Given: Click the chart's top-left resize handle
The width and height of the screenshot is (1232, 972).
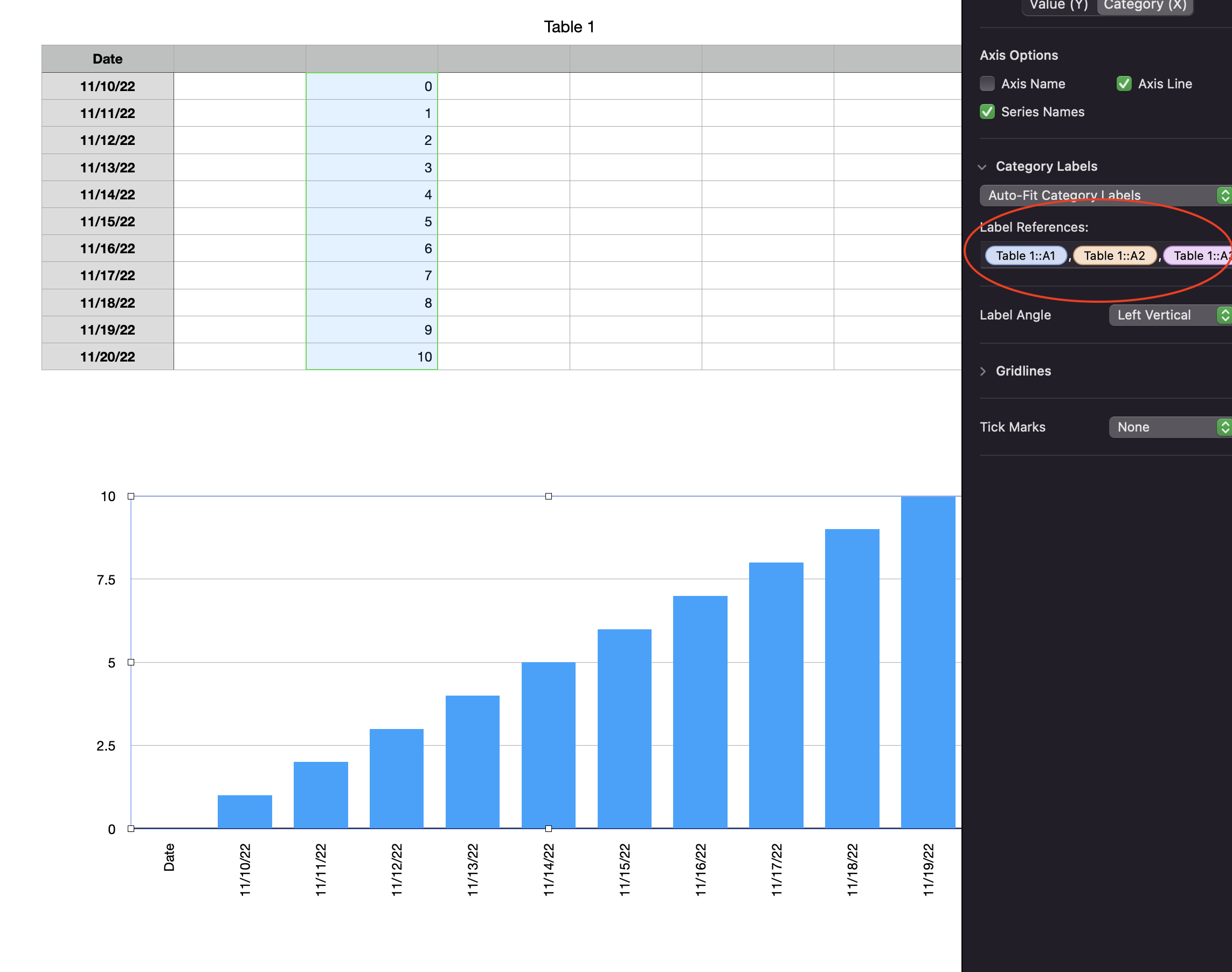Looking at the screenshot, I should pos(131,496).
